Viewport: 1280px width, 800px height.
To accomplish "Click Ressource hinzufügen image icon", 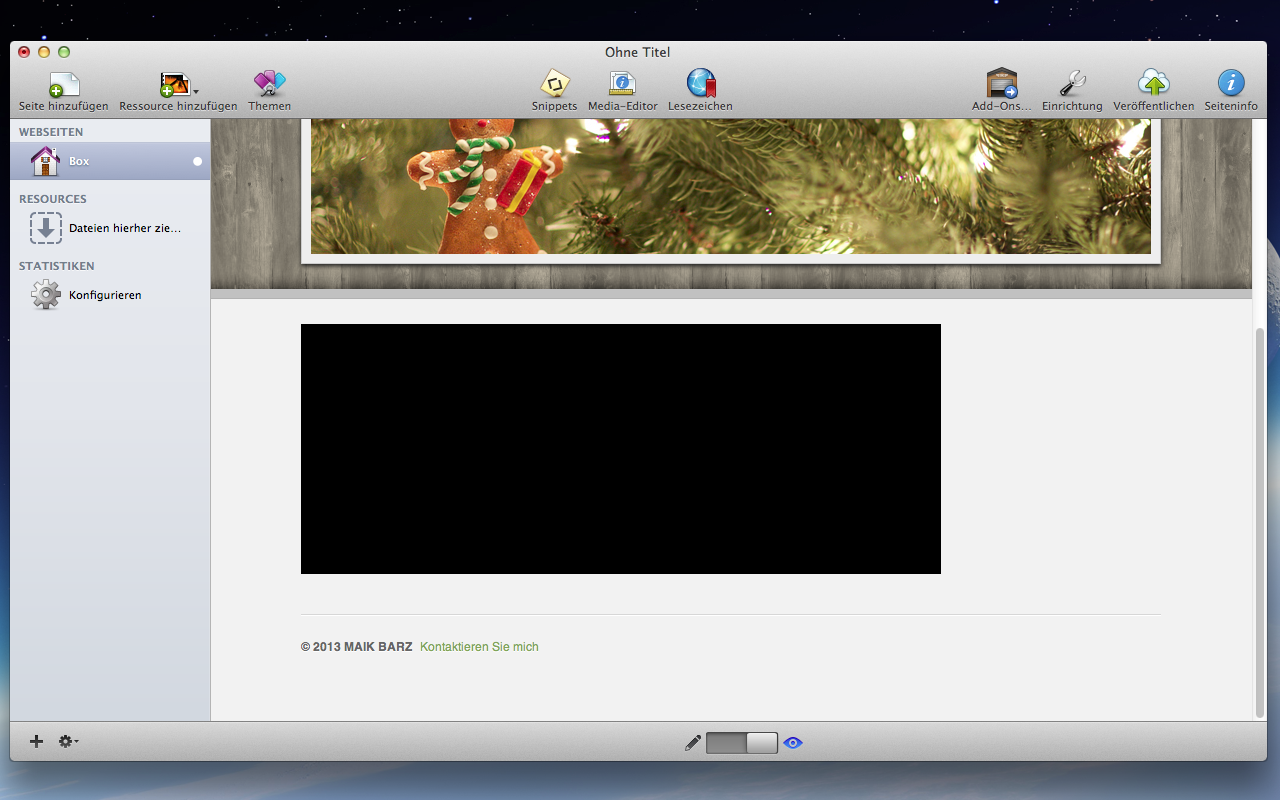I will tap(174, 84).
